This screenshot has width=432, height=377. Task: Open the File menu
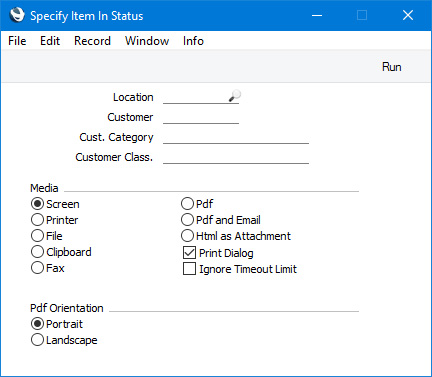[x=17, y=41]
